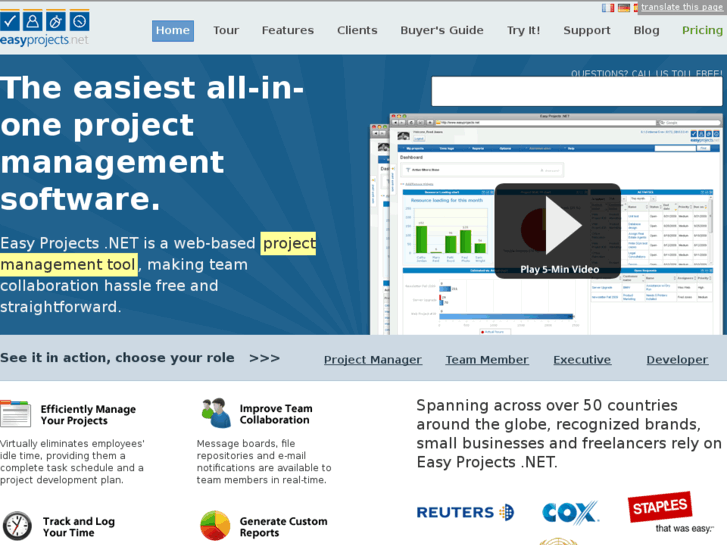The image size is (727, 545).
Task: Go to Features in navigation
Action: [287, 31]
